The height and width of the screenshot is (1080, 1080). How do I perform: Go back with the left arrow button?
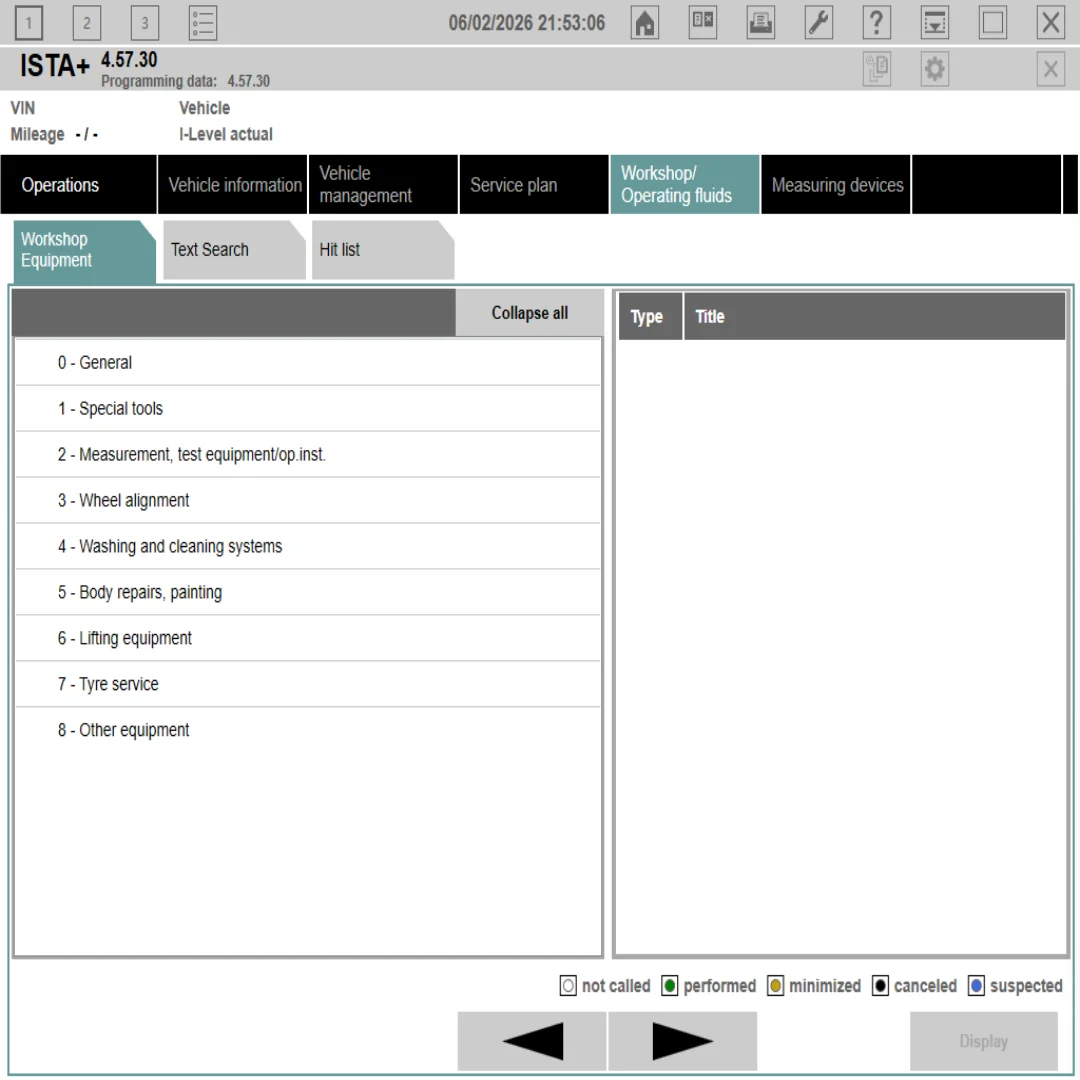click(x=532, y=1041)
